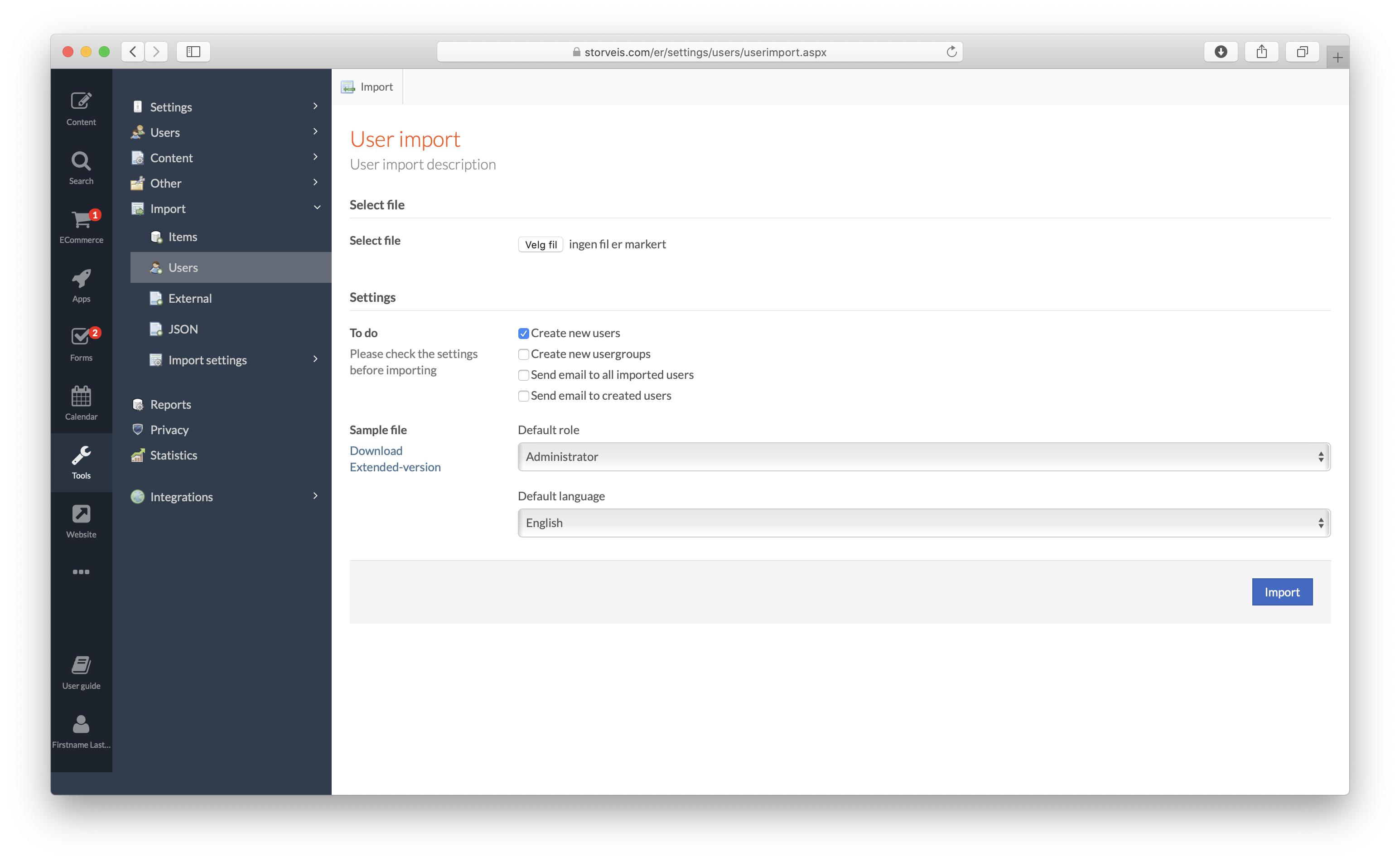Enable Send email to created users
Image resolution: width=1400 pixels, height=862 pixels.
click(523, 396)
